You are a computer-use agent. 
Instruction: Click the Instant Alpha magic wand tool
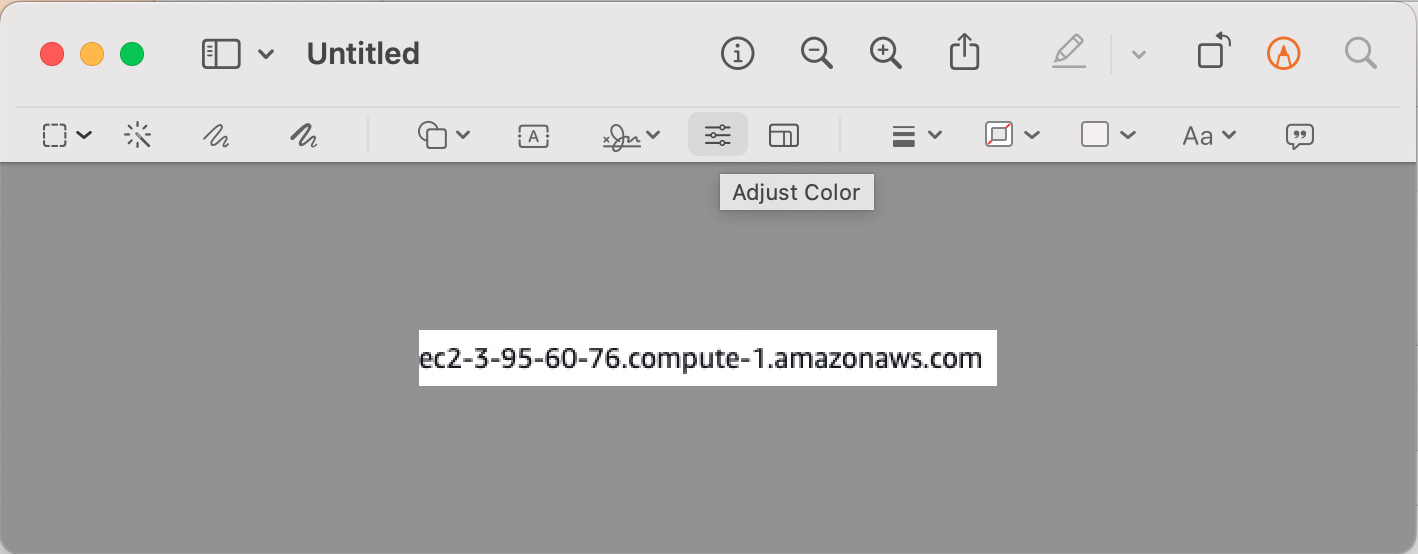[x=138, y=135]
